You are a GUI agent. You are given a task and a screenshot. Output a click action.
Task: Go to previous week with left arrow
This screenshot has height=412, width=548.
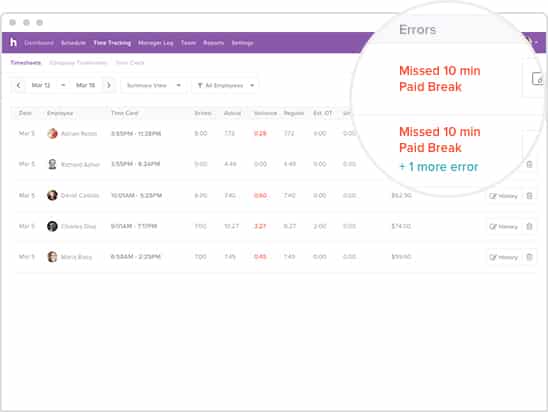point(19,85)
